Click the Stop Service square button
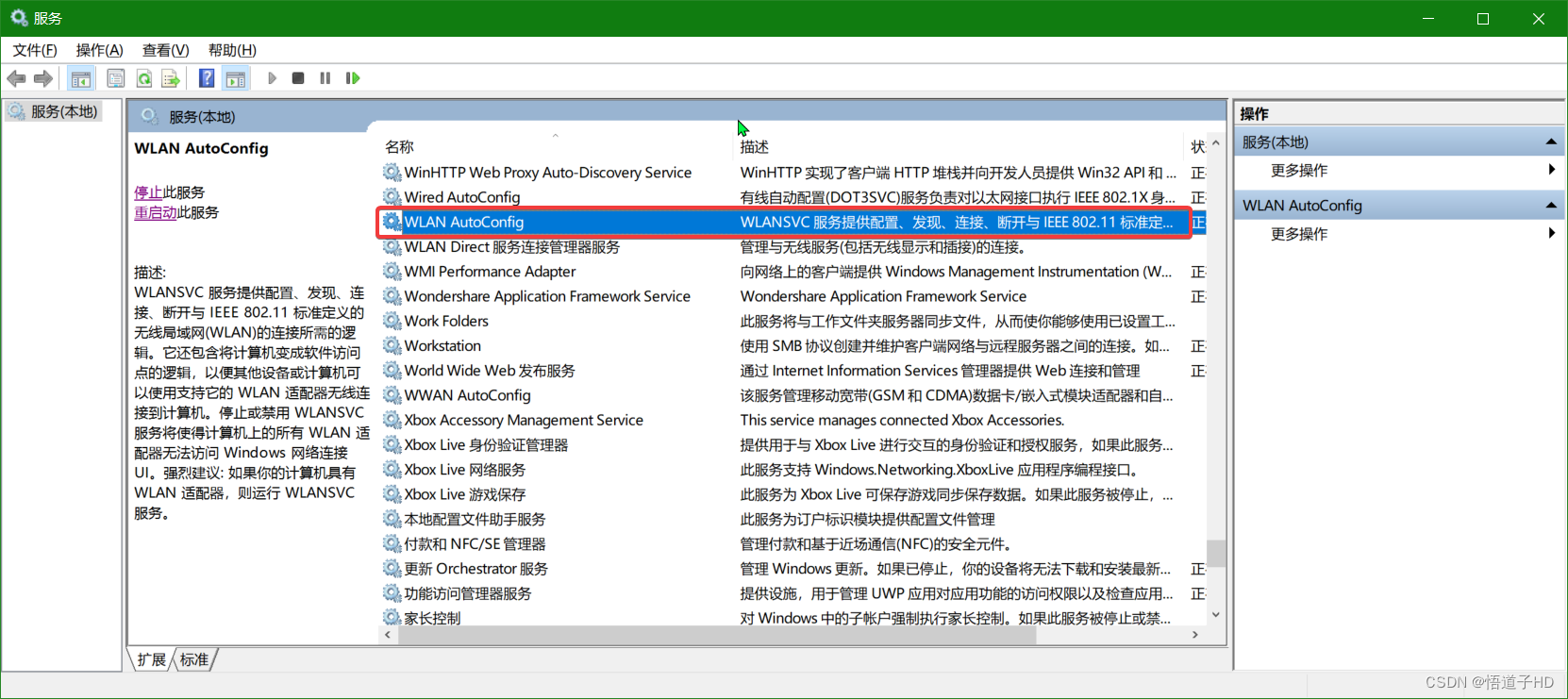1568x699 pixels. pyautogui.click(x=298, y=78)
